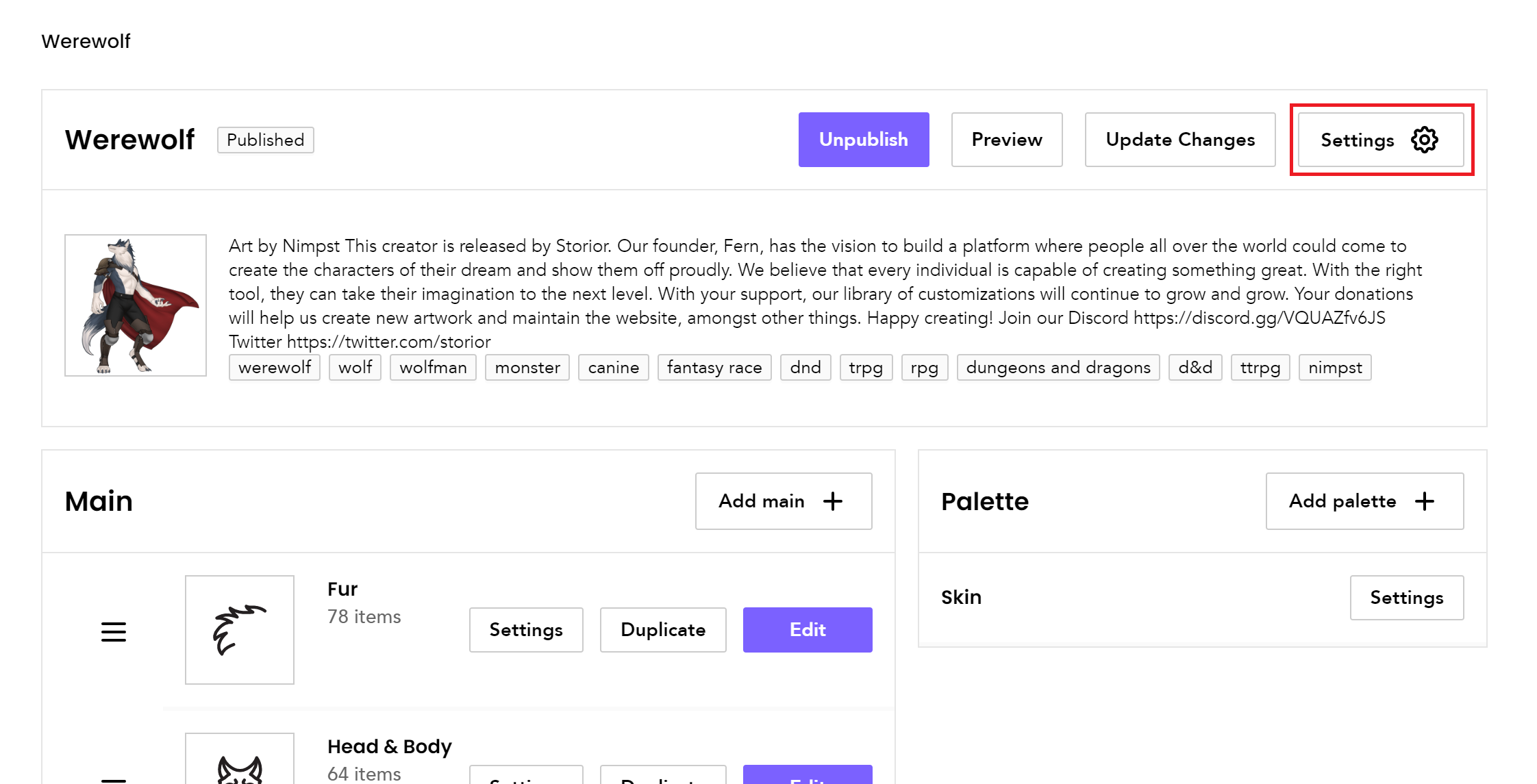The width and height of the screenshot is (1537, 784).
Task: Select the 'dungeons and dragons' tag
Action: coord(1058,368)
